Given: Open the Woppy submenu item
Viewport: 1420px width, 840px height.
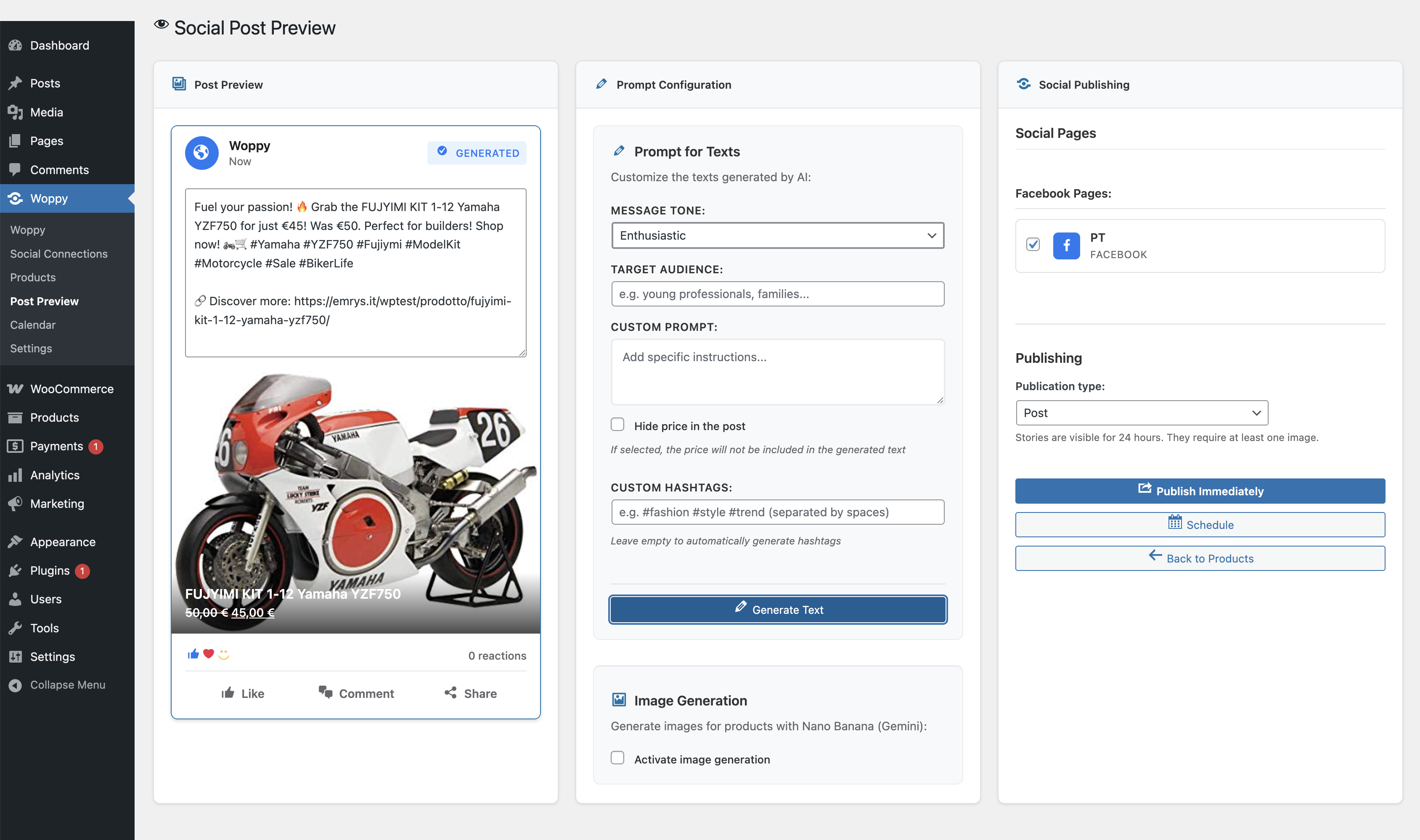Looking at the screenshot, I should click(28, 230).
